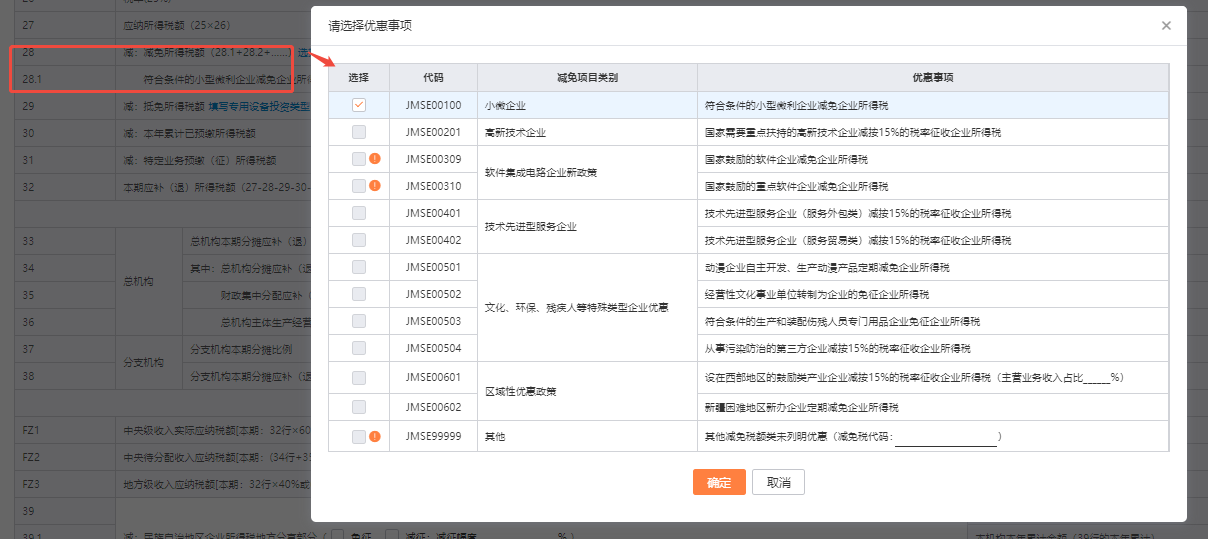This screenshot has width=1208, height=539.
Task: Click the warning icon beside JMSE00309
Action: click(x=375, y=159)
